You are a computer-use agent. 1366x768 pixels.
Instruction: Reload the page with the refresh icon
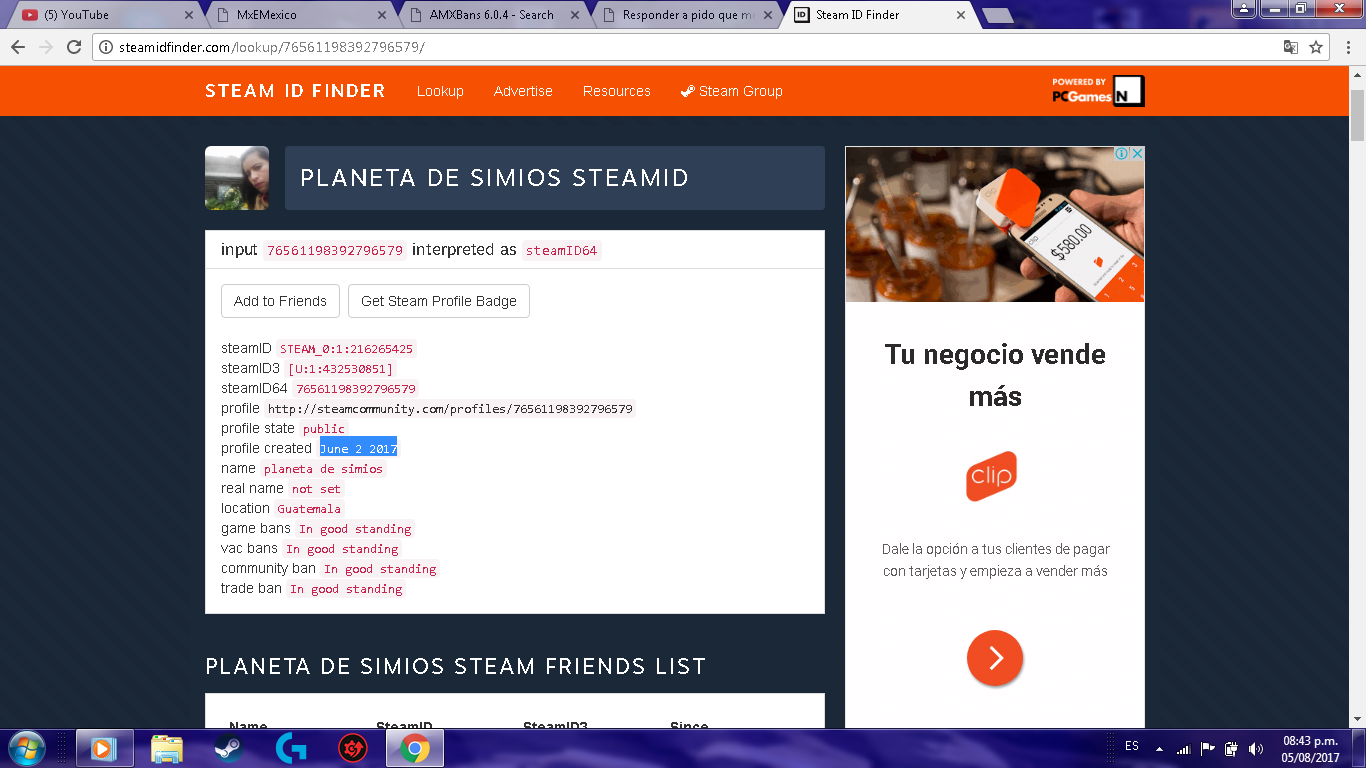(74, 47)
